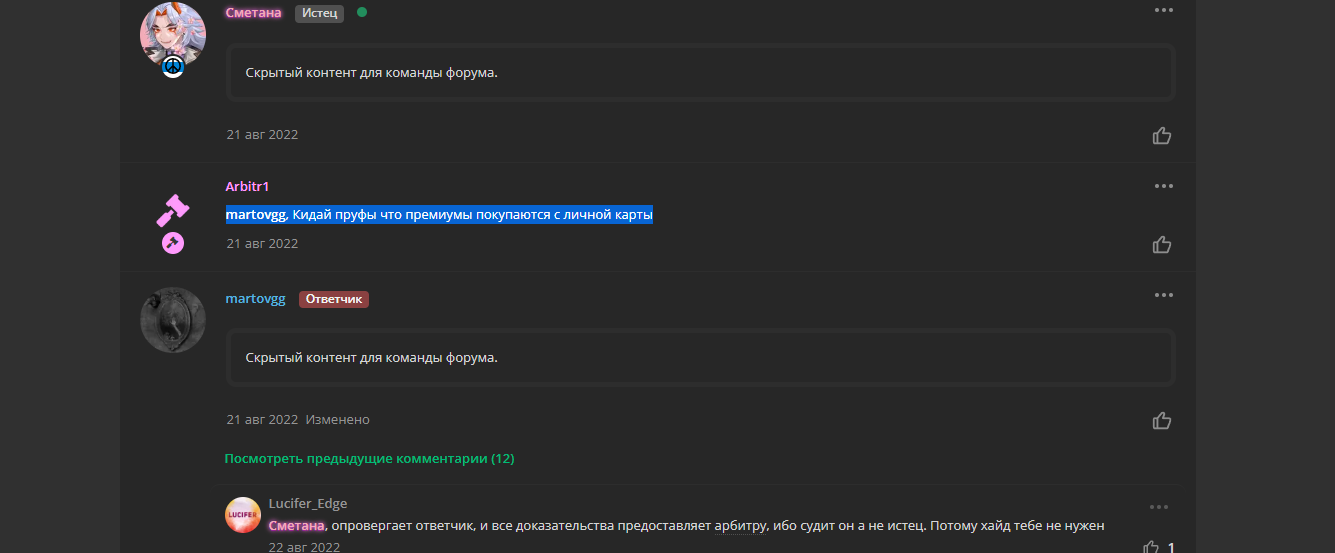Click the Истец role badge
Viewport: 1335px width, 553px height.
319,13
